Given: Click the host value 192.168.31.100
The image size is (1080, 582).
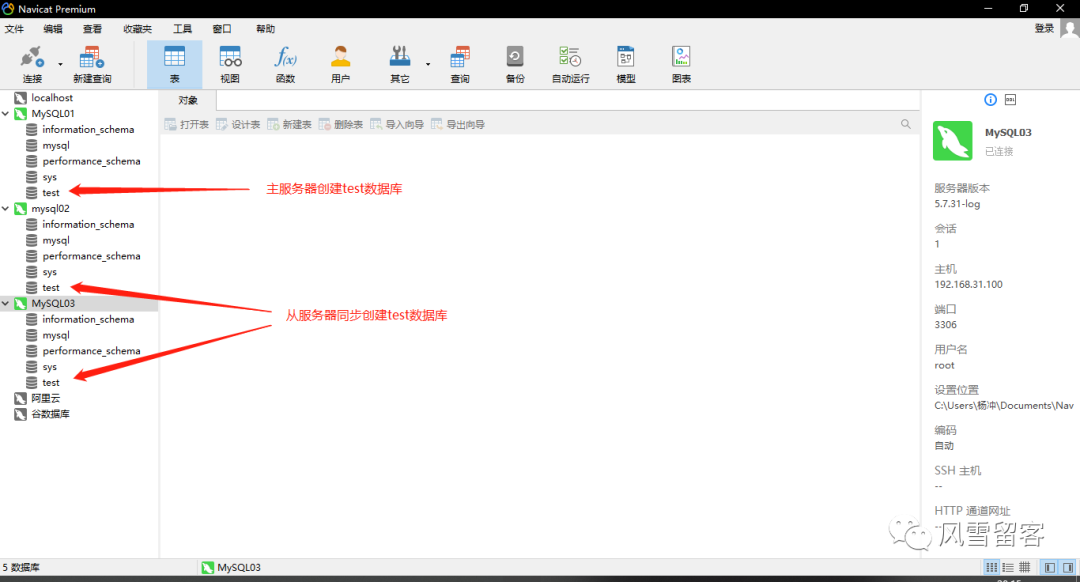Looking at the screenshot, I should 968,284.
